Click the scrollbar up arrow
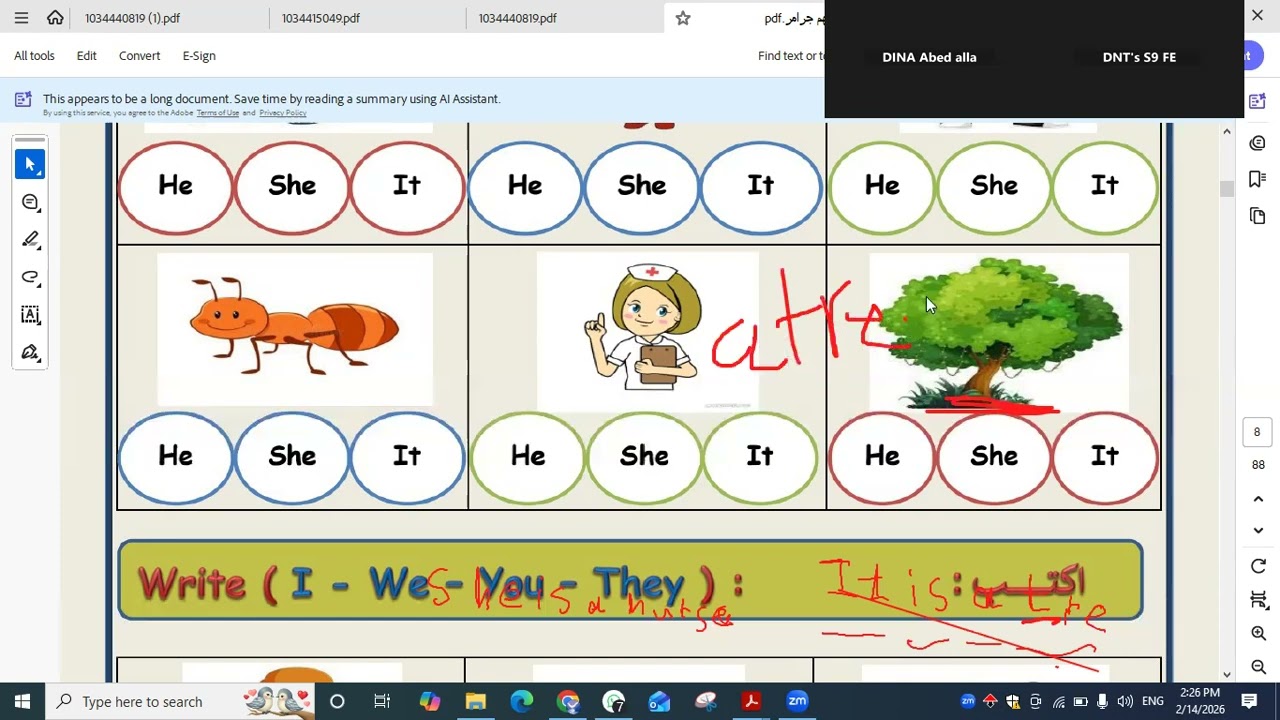Screen dimensions: 1280x720 pos(1227,132)
